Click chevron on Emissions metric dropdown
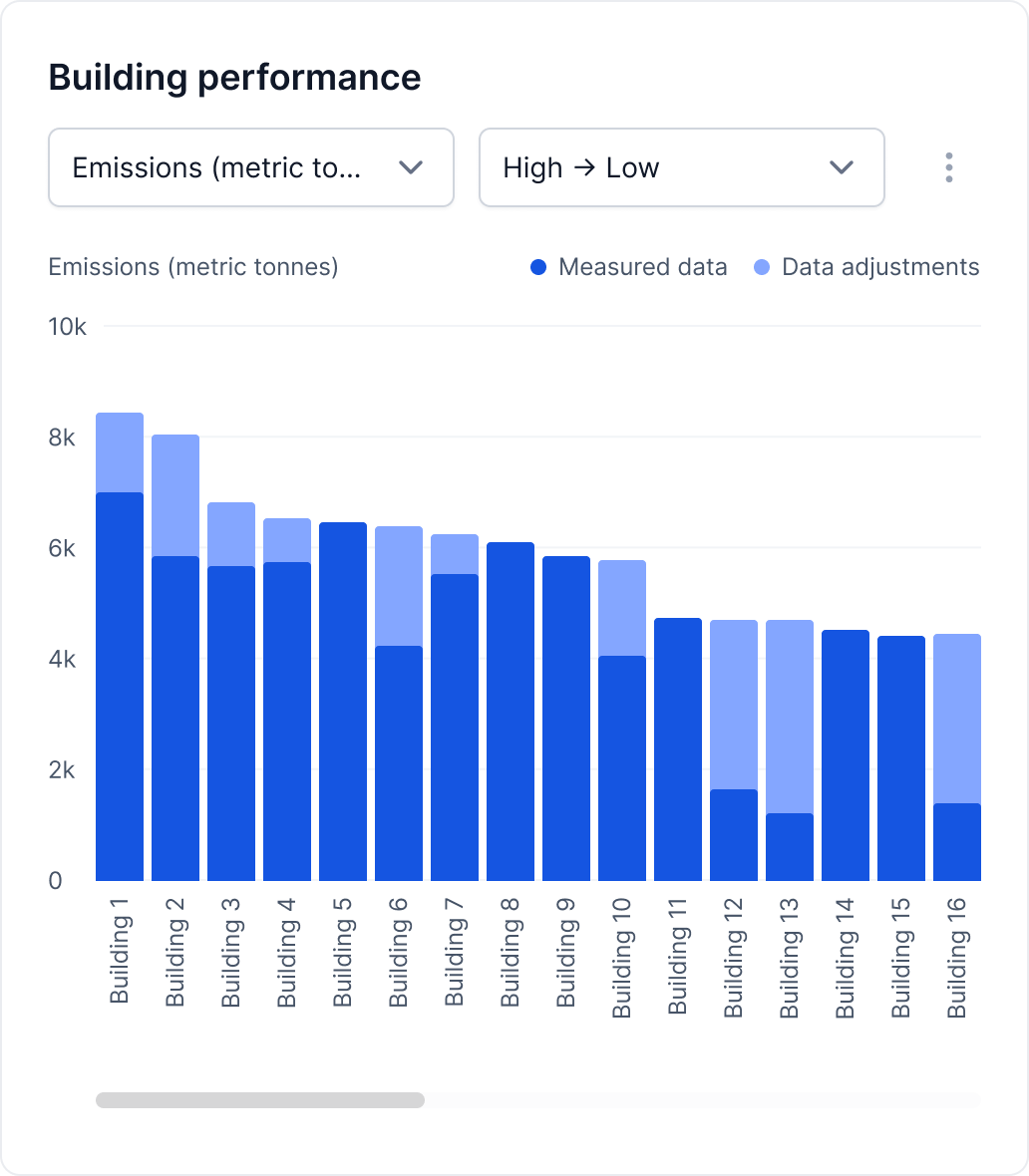The height and width of the screenshot is (1176, 1029). (x=411, y=167)
